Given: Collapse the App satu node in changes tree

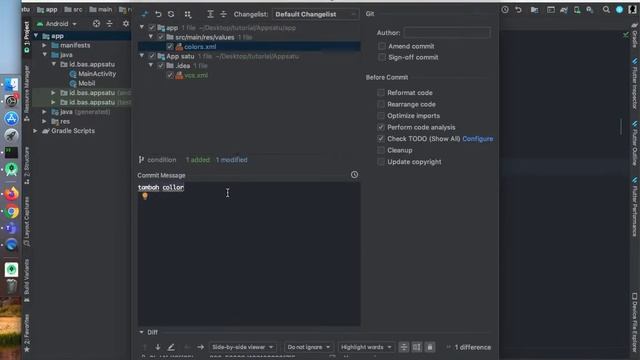Looking at the screenshot, I should tap(142, 56).
